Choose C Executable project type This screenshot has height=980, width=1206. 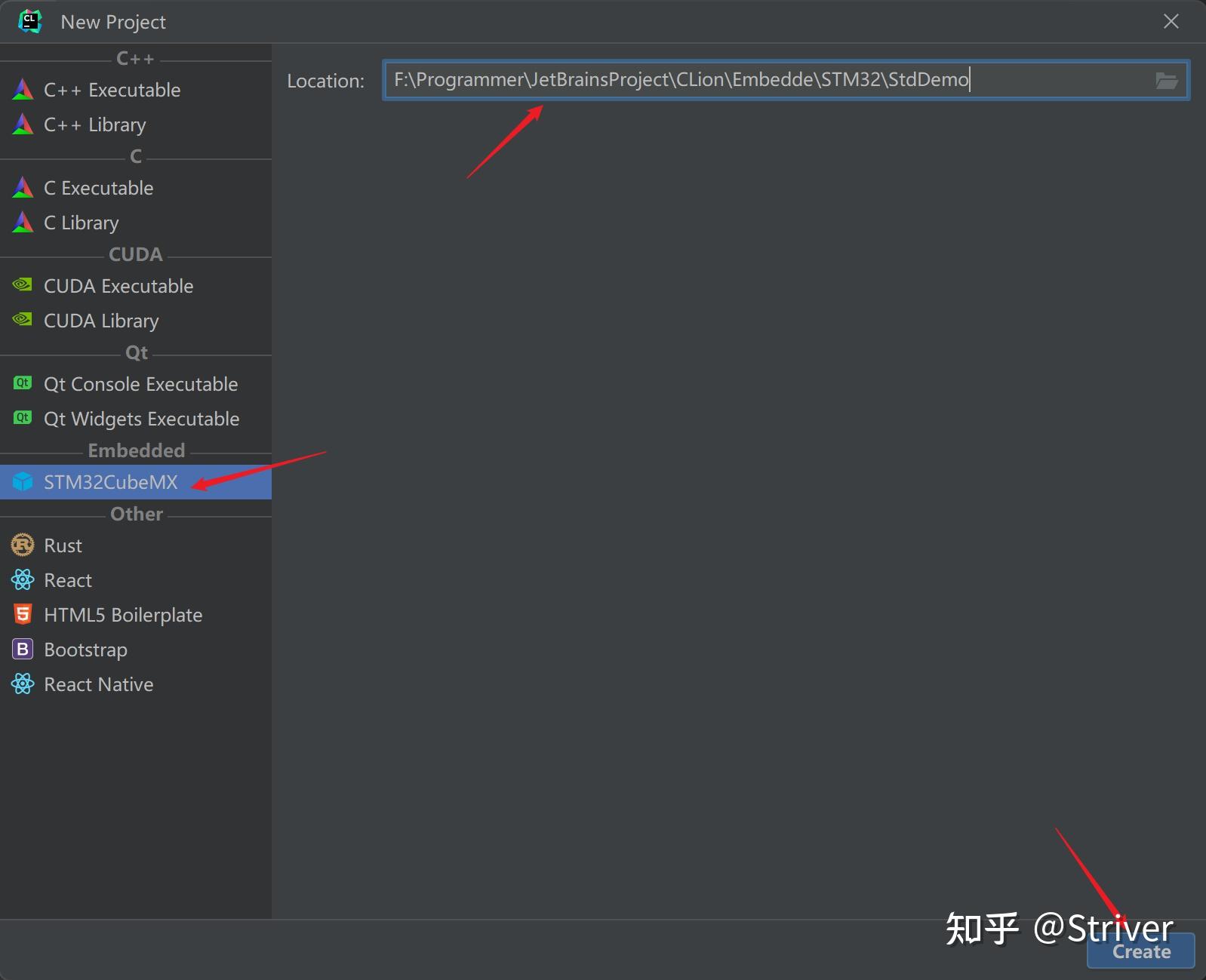coord(136,188)
